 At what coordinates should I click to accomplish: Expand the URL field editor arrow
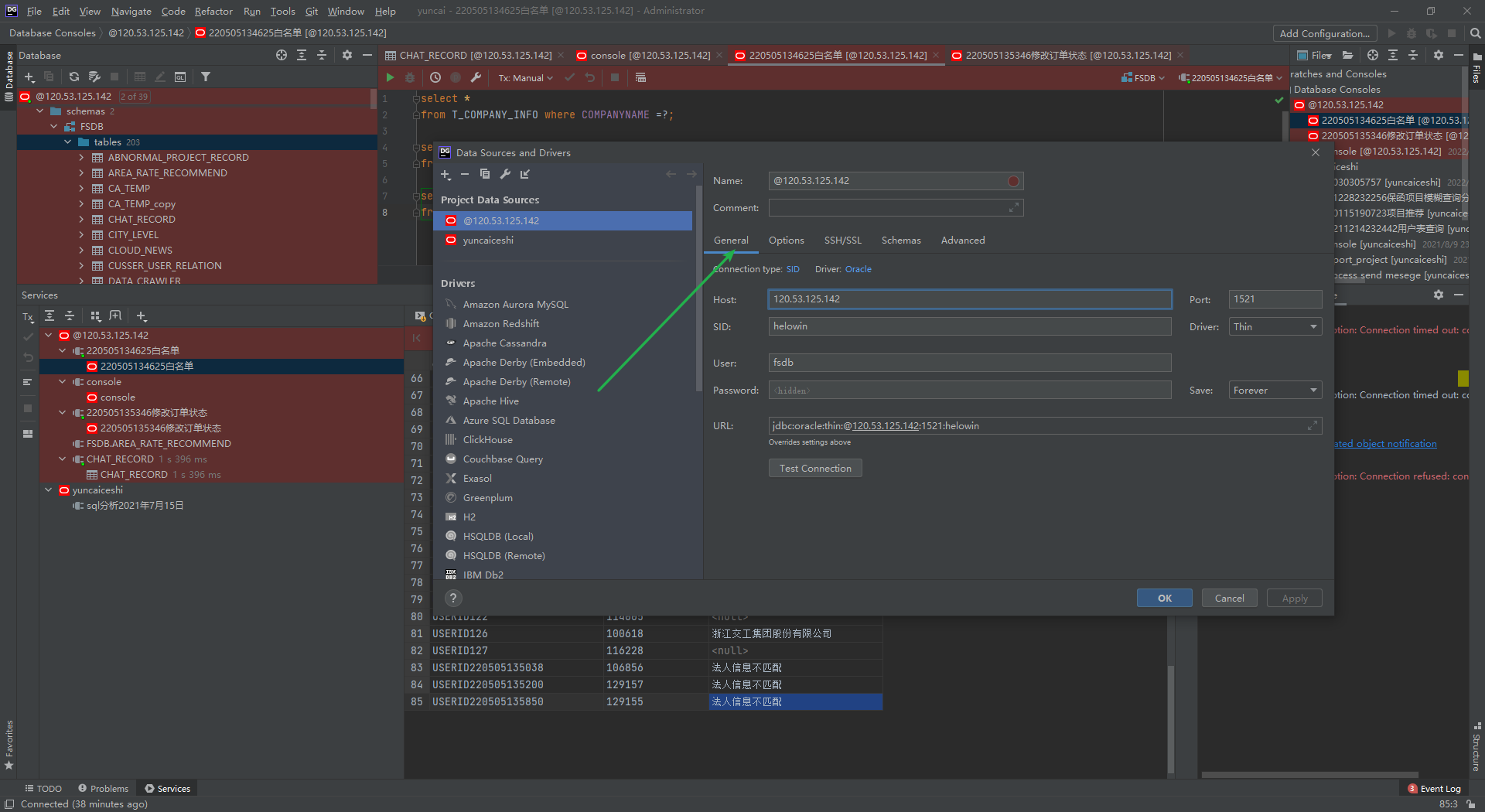[1313, 426]
